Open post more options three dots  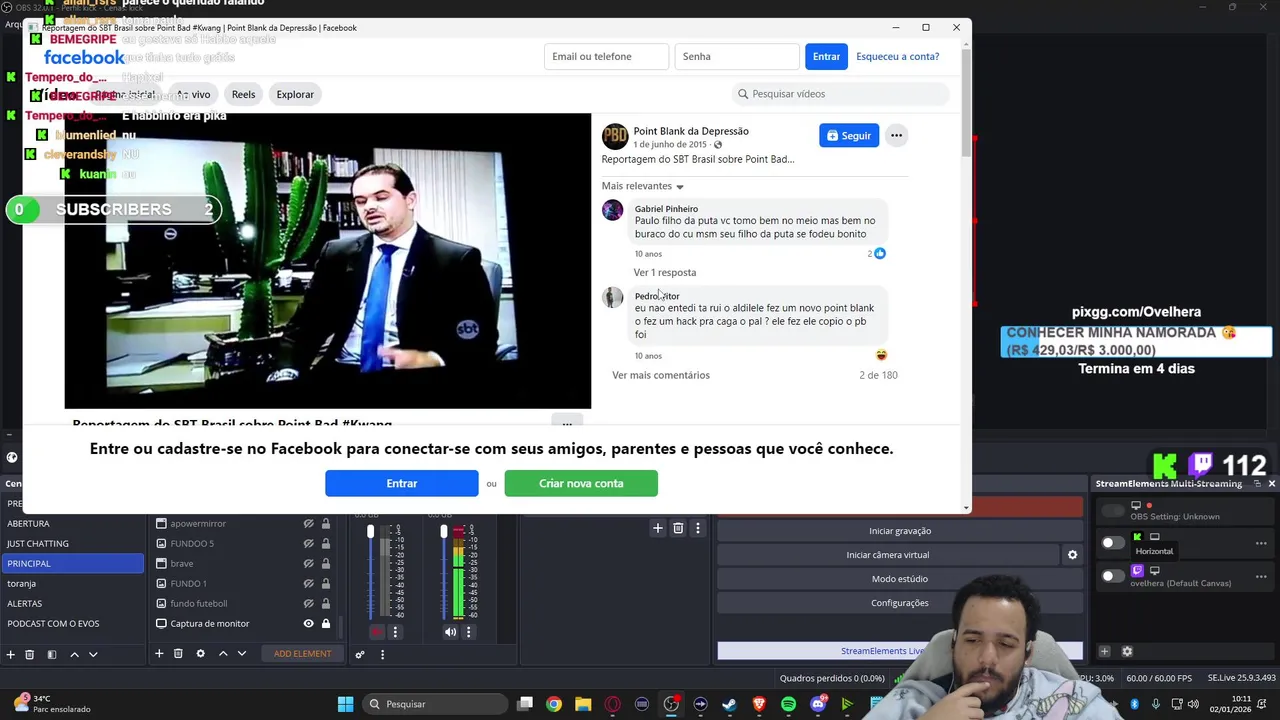click(896, 135)
